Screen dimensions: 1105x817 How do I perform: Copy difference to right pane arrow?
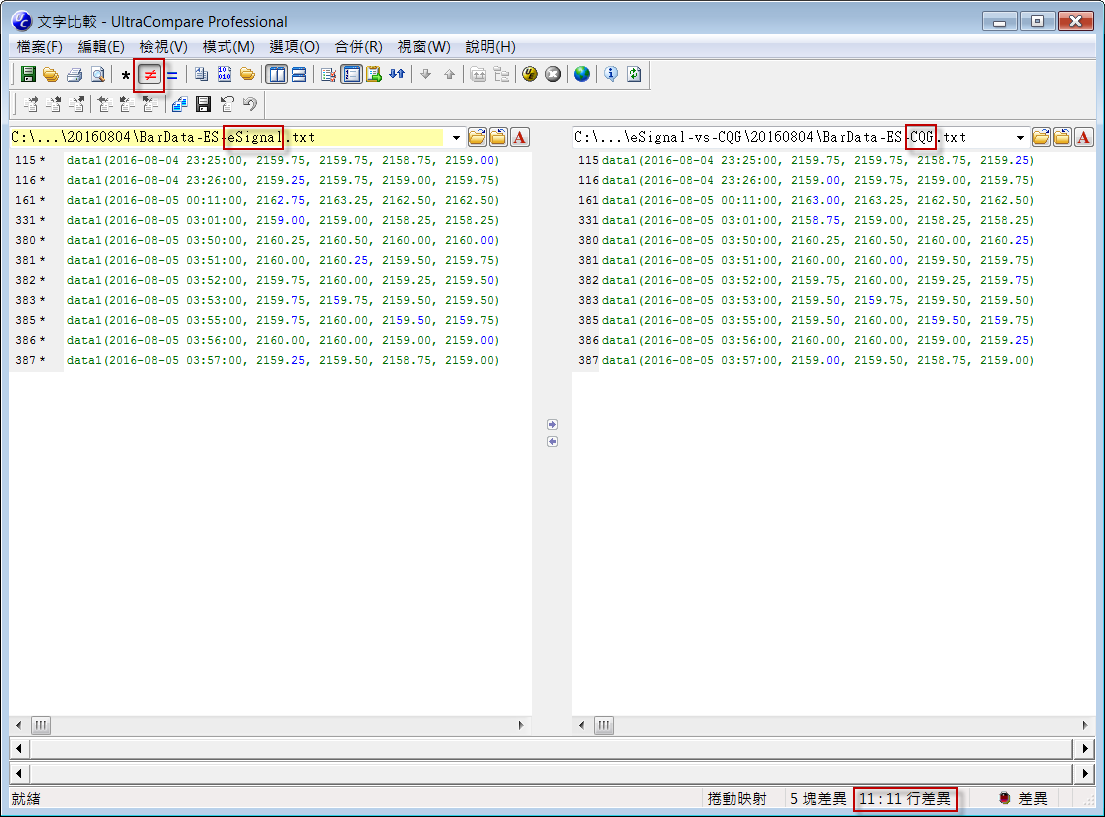[552, 424]
